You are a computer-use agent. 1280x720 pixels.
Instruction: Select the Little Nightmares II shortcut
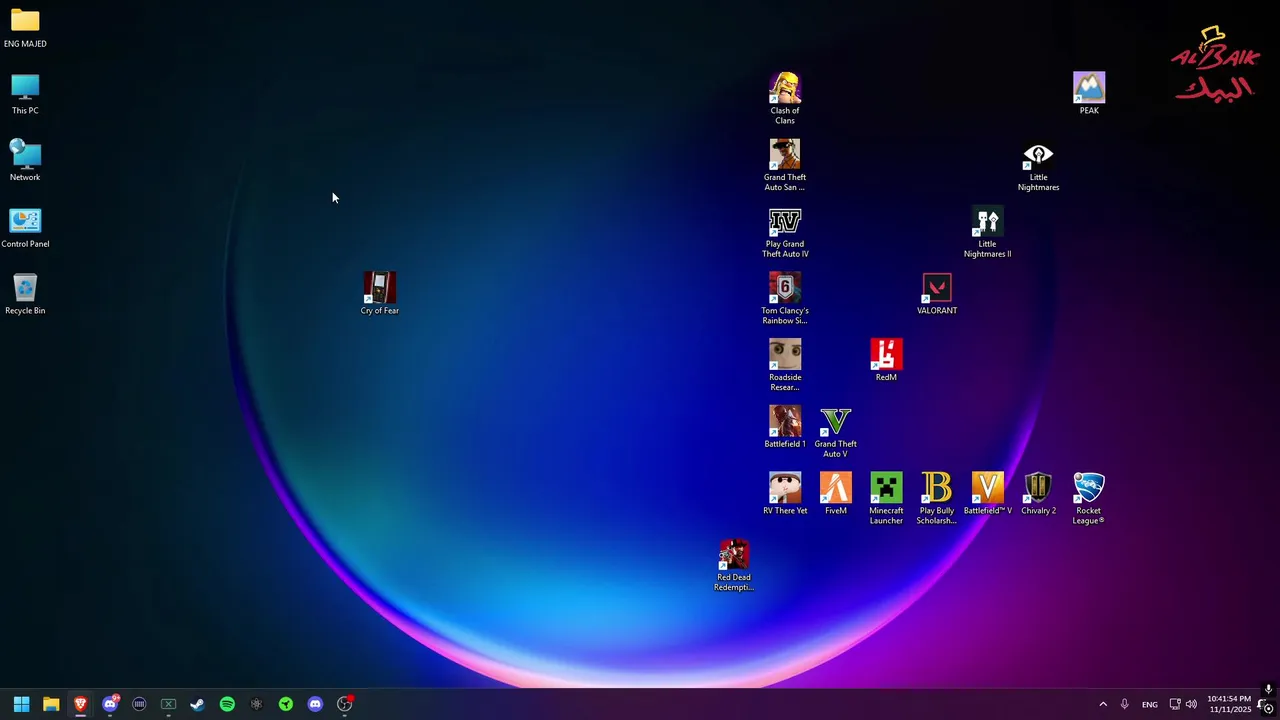click(988, 233)
